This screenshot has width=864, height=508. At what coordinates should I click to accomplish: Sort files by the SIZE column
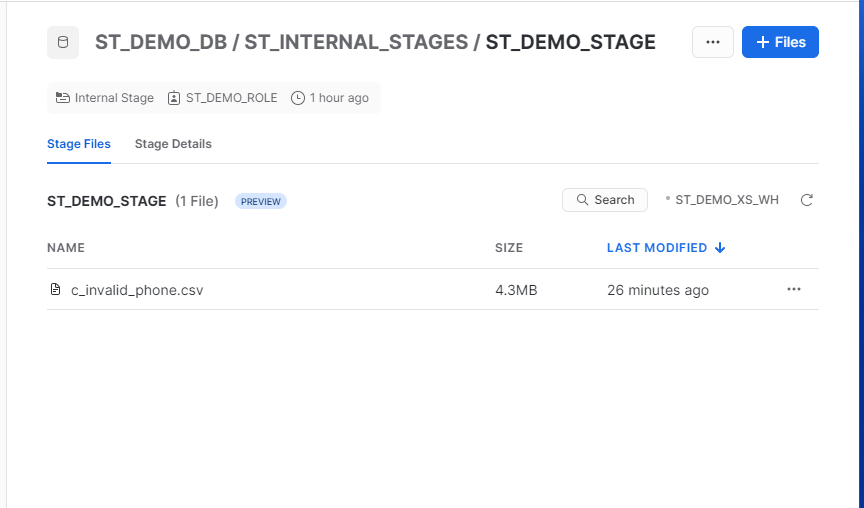509,248
